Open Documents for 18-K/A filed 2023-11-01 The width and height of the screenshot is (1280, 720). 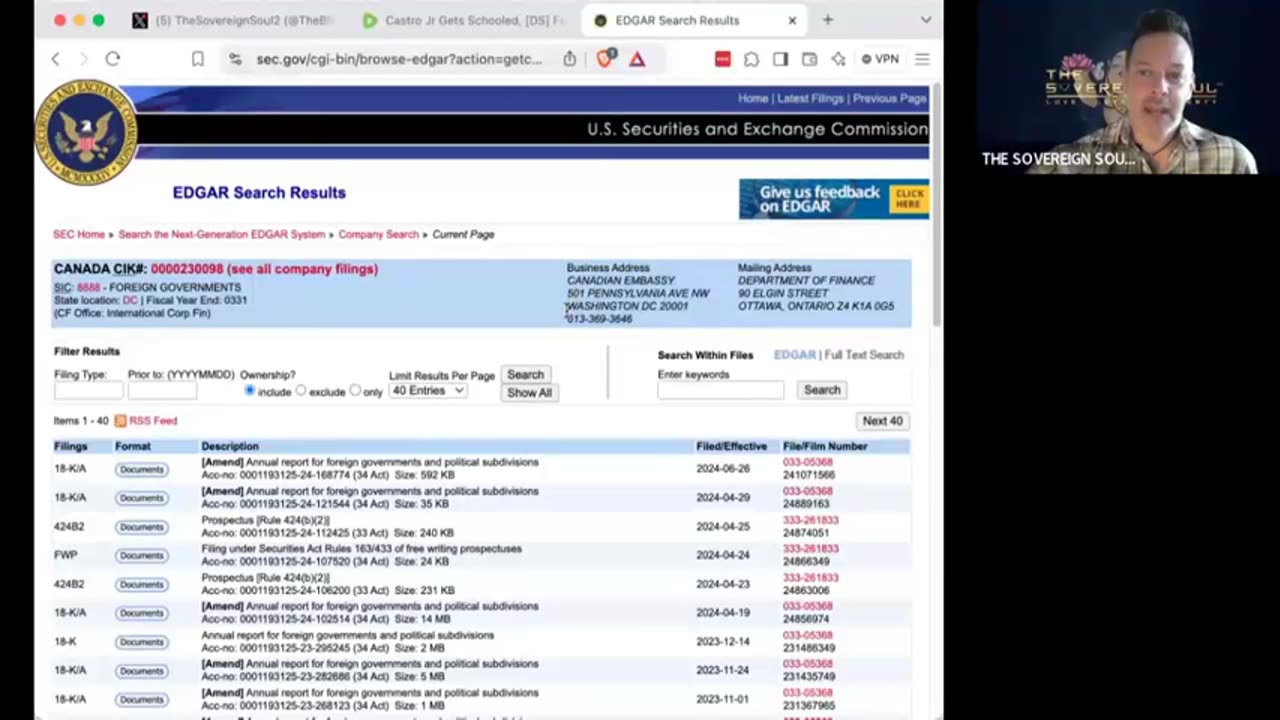[x=141, y=700]
